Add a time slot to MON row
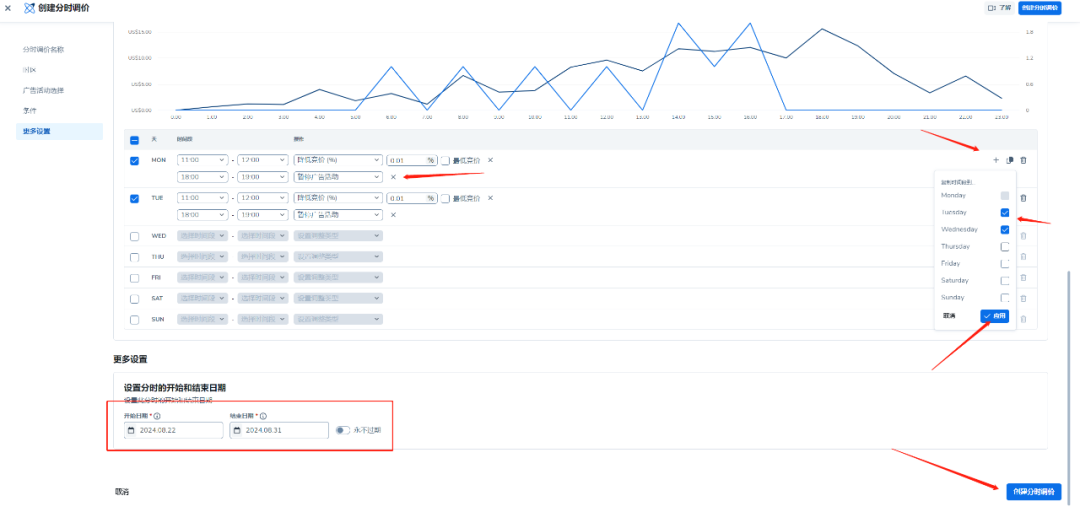Image resolution: width=1080 pixels, height=512 pixels. [x=995, y=160]
